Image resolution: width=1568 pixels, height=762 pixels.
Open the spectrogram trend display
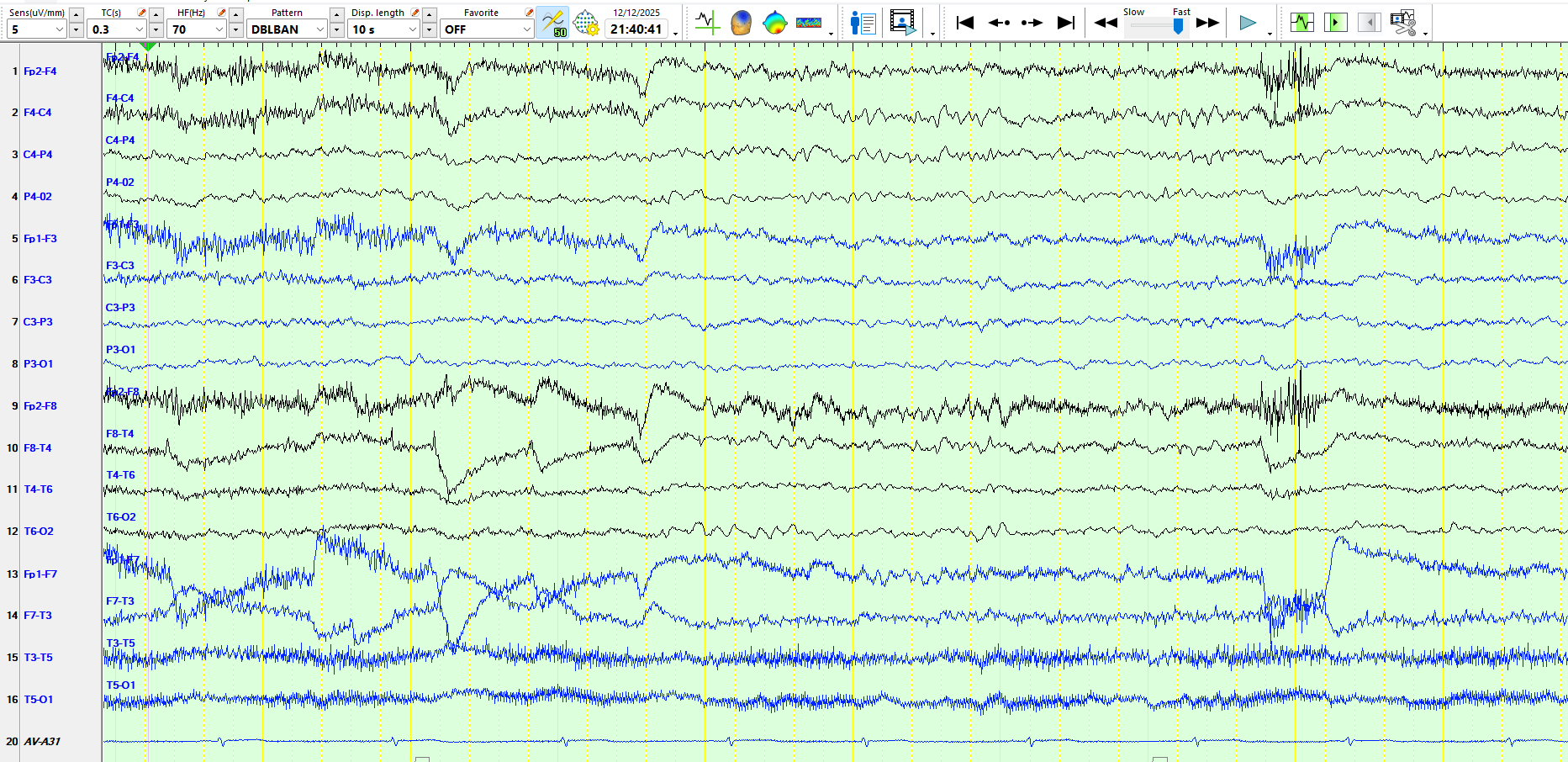809,23
